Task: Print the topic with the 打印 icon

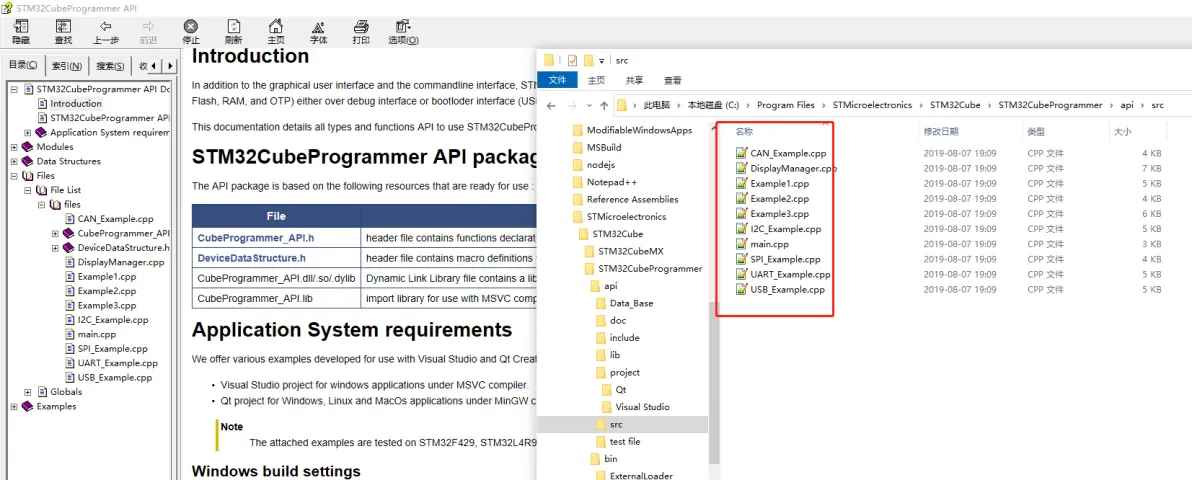Action: coord(361,32)
